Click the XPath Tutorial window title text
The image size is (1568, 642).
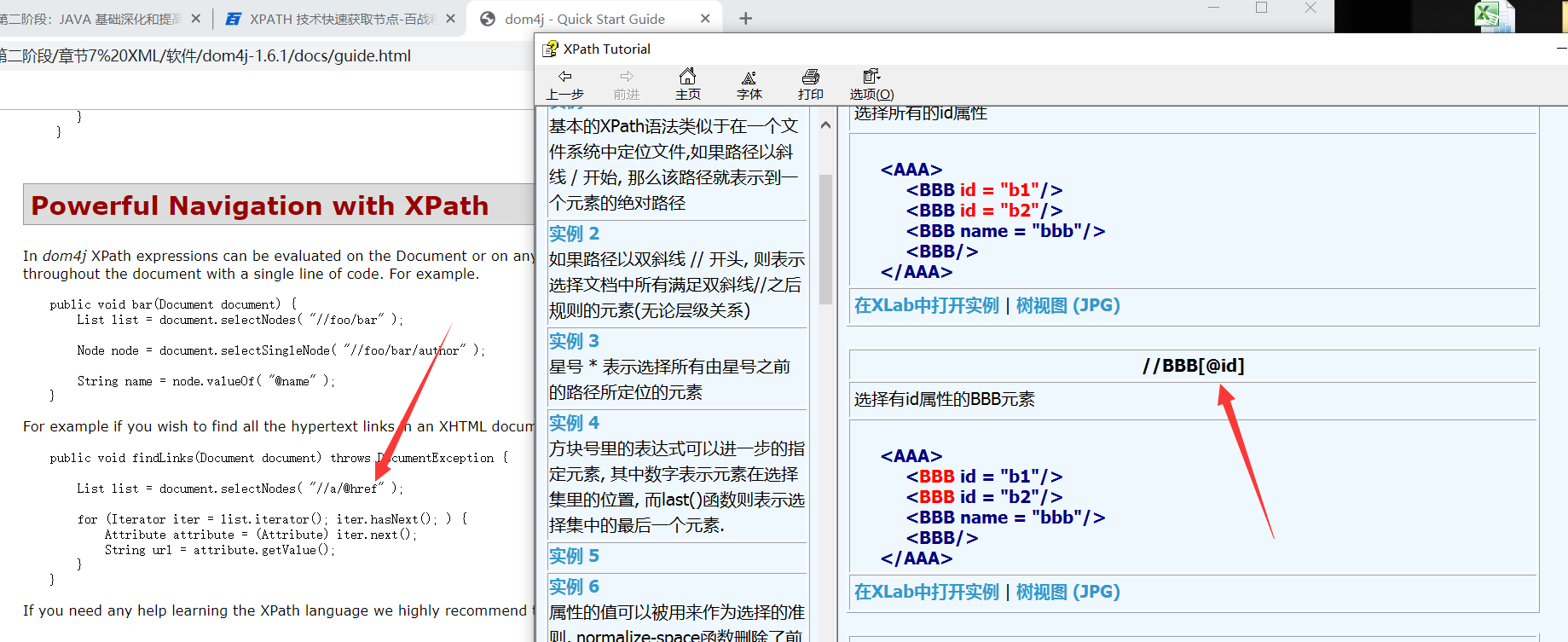607,49
